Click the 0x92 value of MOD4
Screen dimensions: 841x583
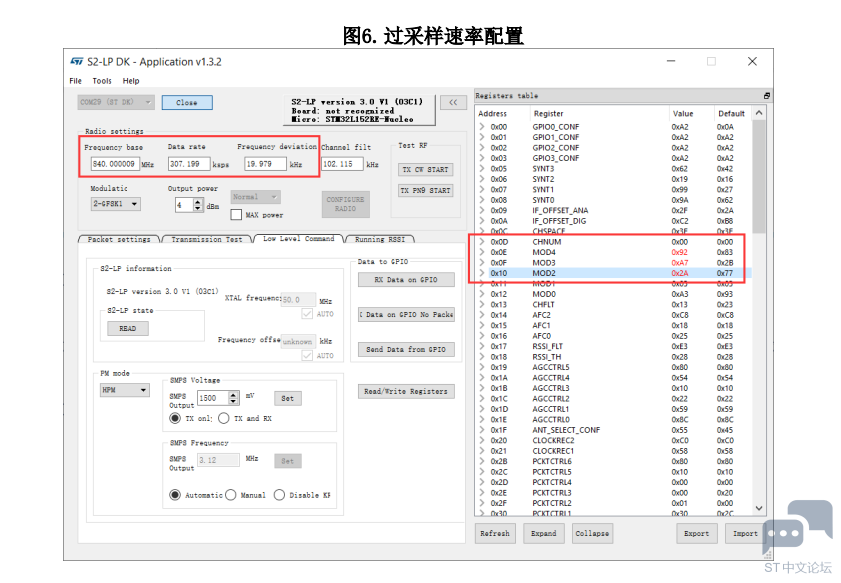pos(680,252)
